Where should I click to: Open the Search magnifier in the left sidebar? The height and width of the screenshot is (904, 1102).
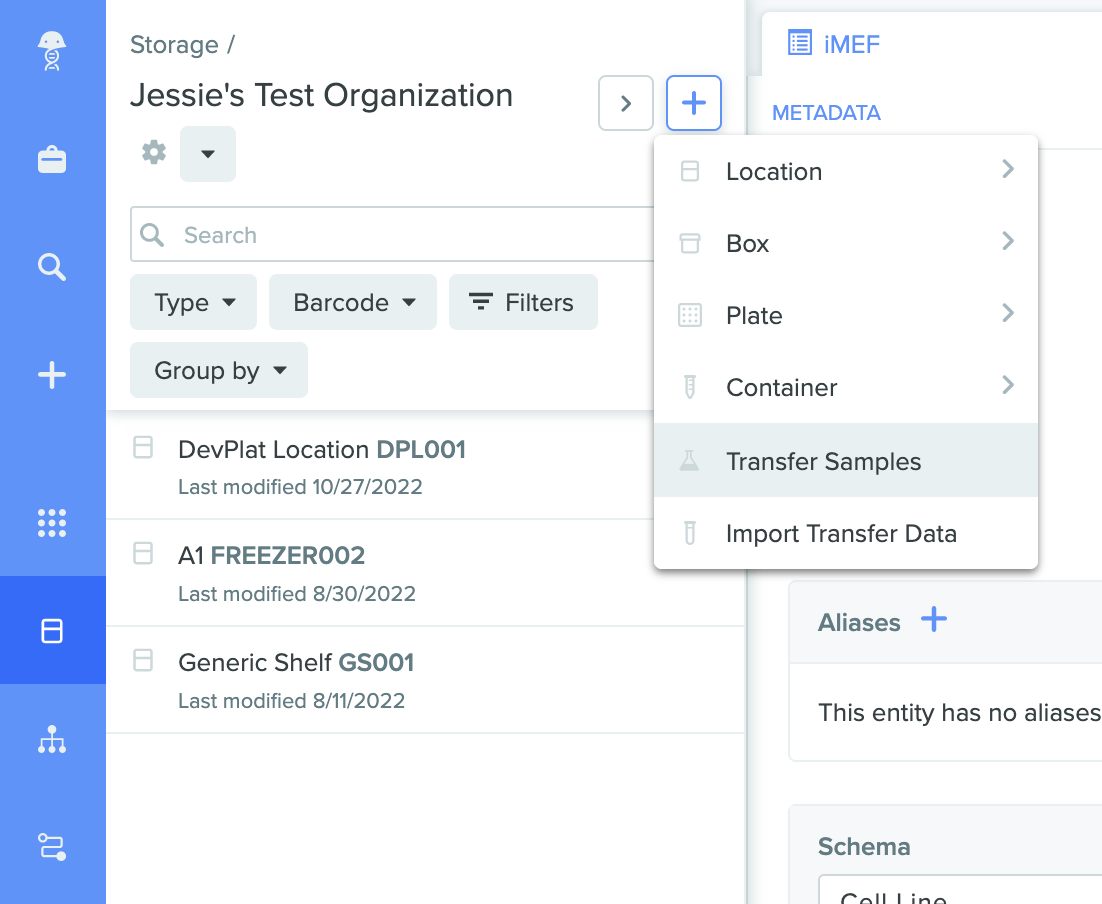[52, 267]
